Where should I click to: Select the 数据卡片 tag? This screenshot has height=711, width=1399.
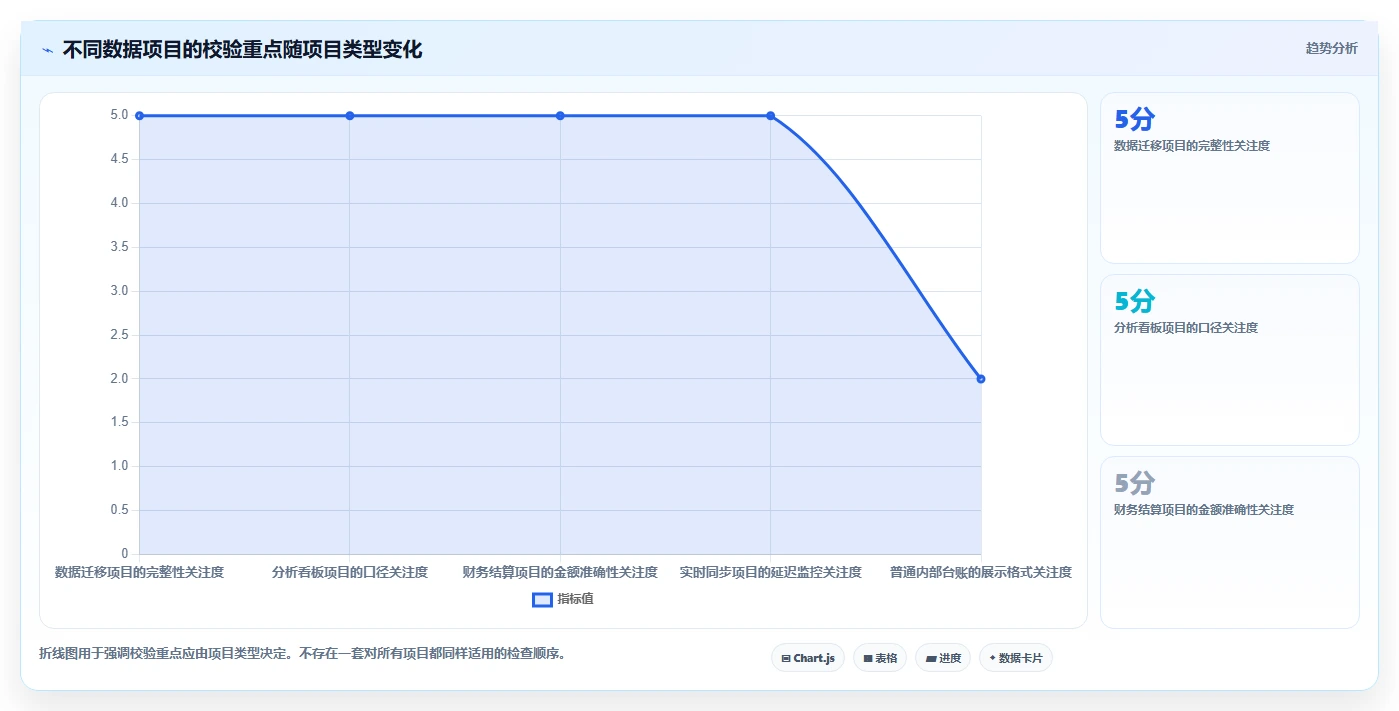pyautogui.click(x=1016, y=658)
